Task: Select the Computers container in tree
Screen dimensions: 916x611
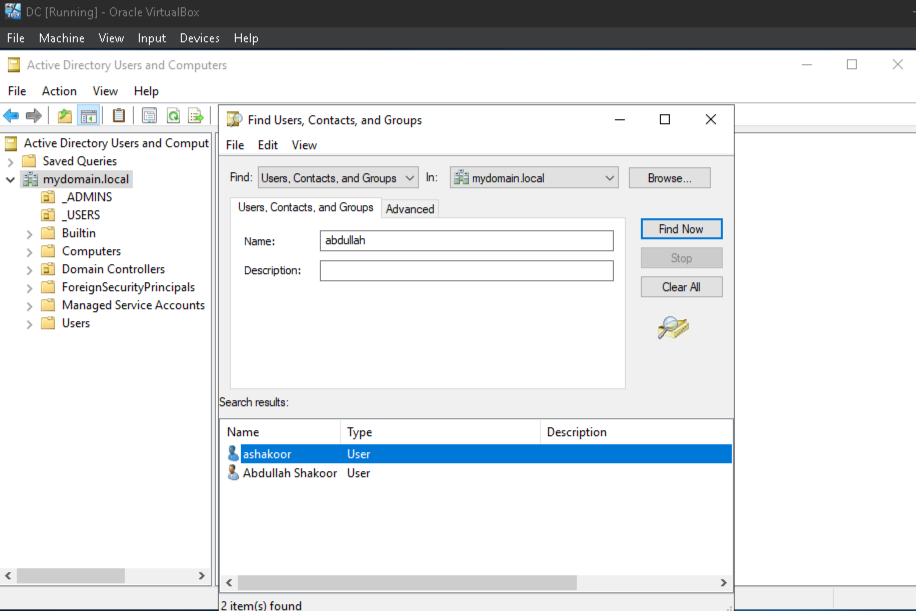Action: click(91, 251)
